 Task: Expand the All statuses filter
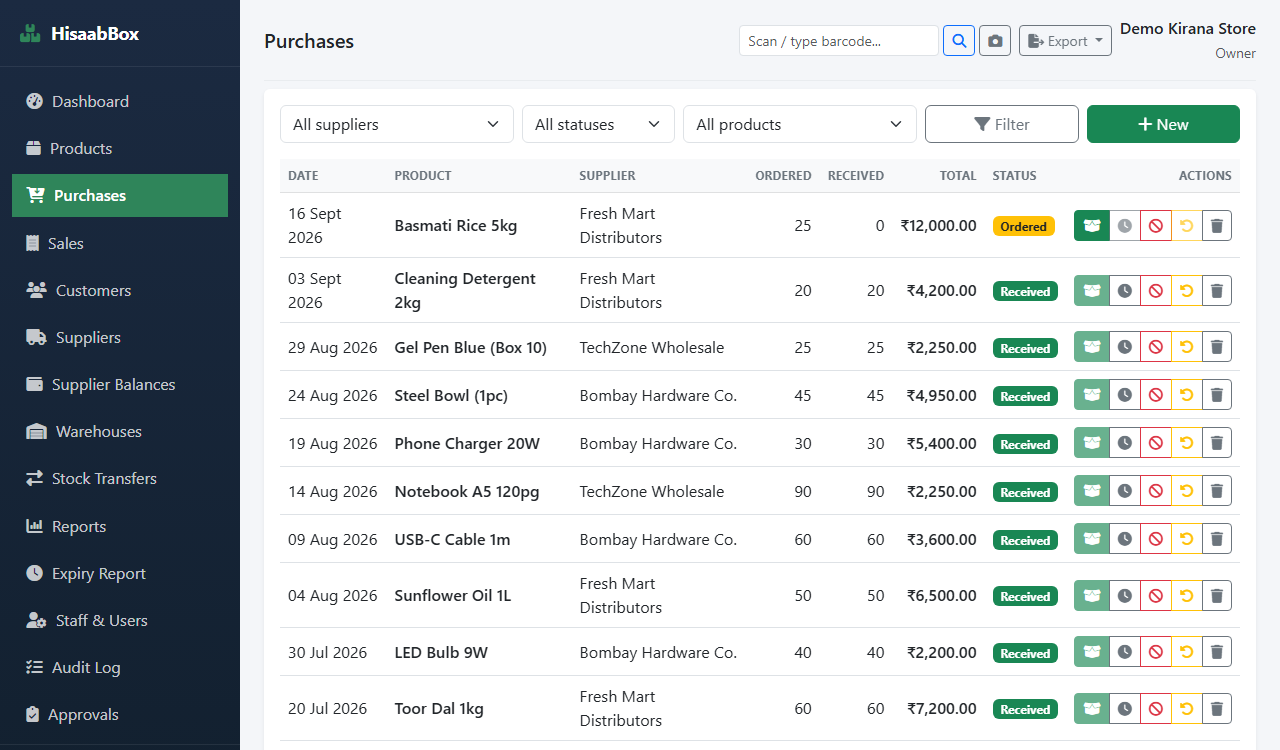598,124
